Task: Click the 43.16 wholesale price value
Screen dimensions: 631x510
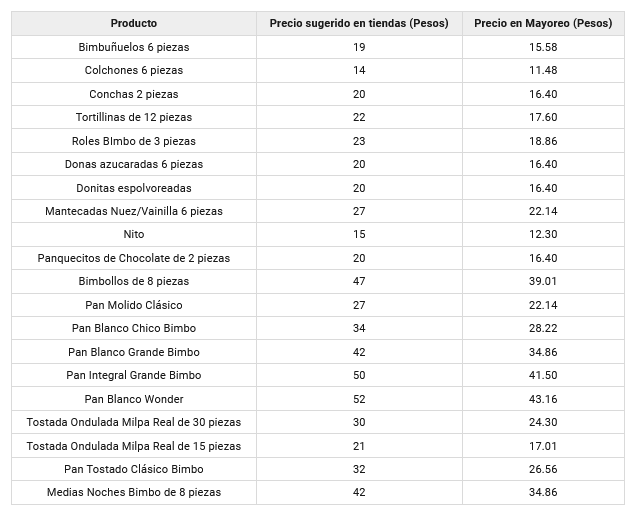Action: tap(542, 399)
